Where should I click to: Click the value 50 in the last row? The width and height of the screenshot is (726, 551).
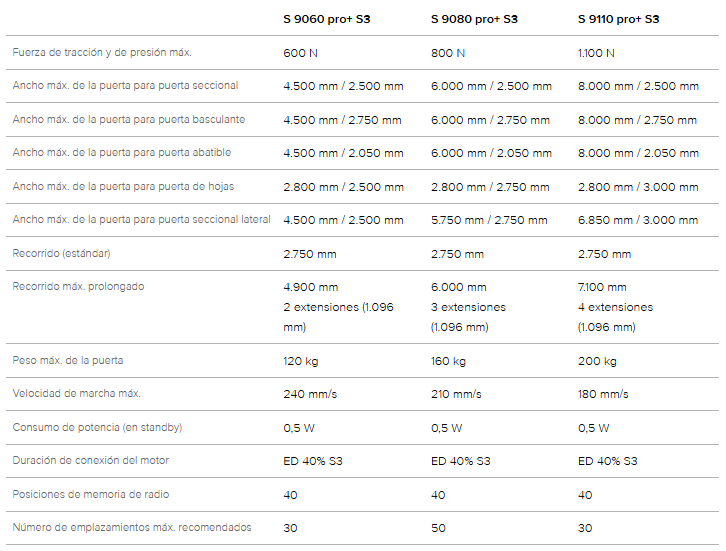(438, 528)
